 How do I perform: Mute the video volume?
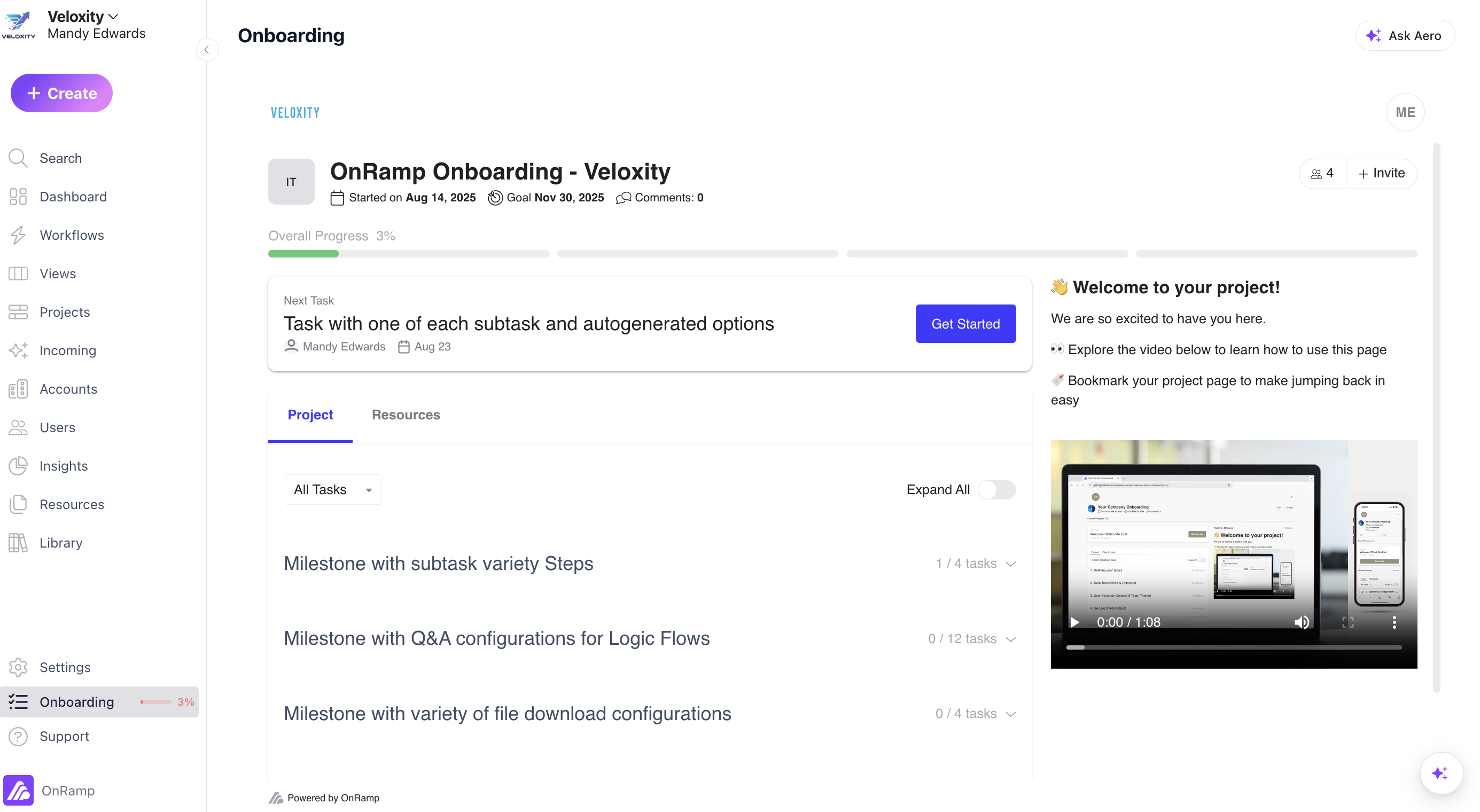click(1302, 622)
